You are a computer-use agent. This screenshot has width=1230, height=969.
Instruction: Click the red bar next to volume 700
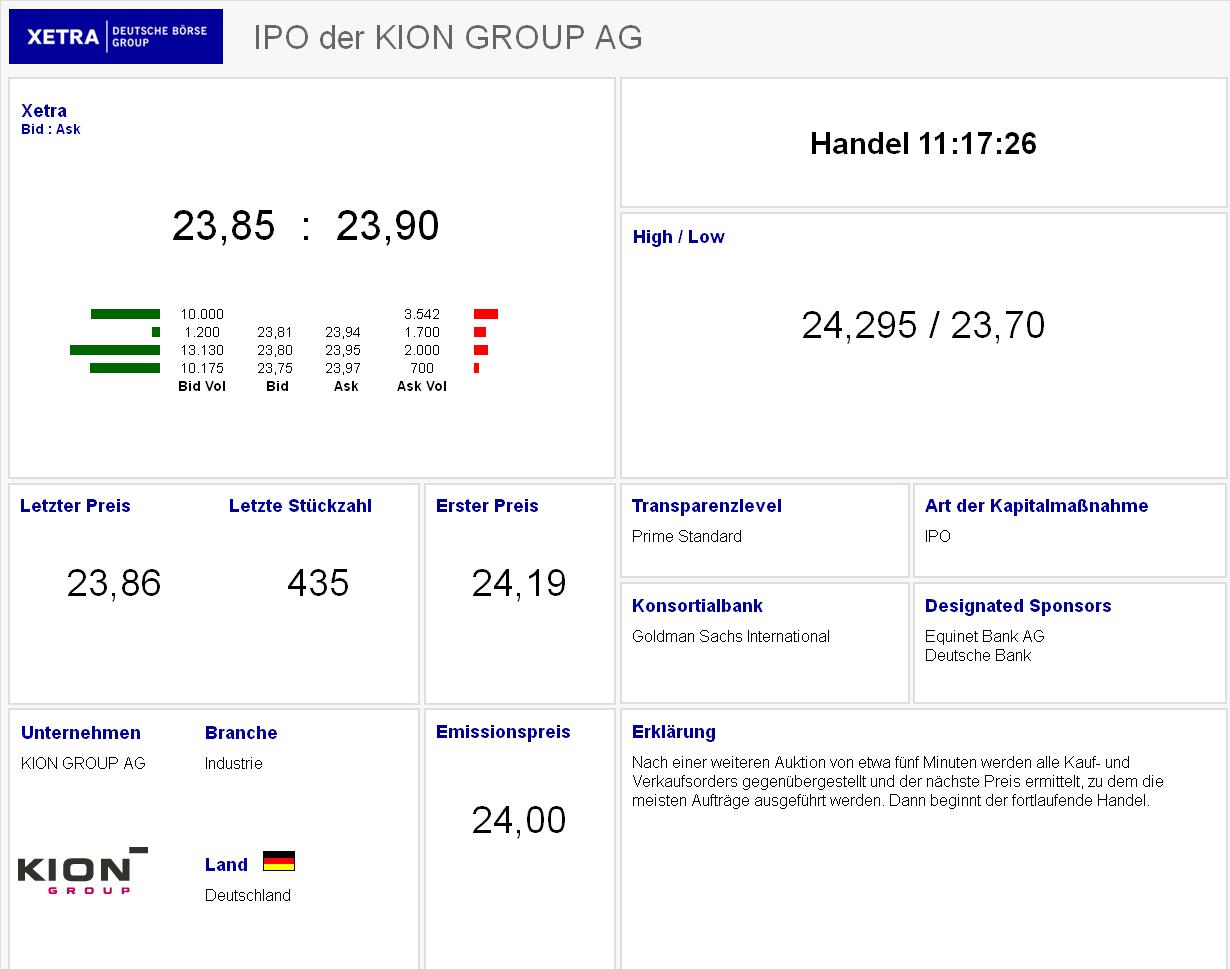click(478, 368)
